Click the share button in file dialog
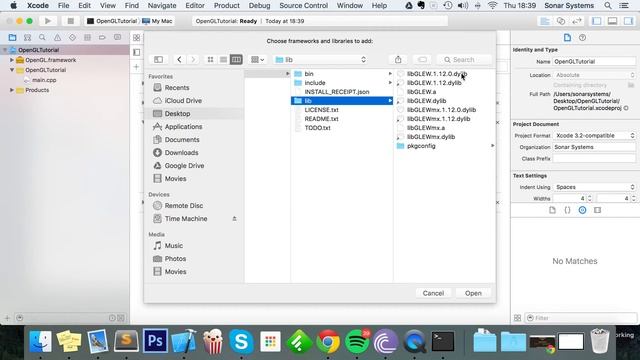The height and width of the screenshot is (360, 640). click(398, 60)
